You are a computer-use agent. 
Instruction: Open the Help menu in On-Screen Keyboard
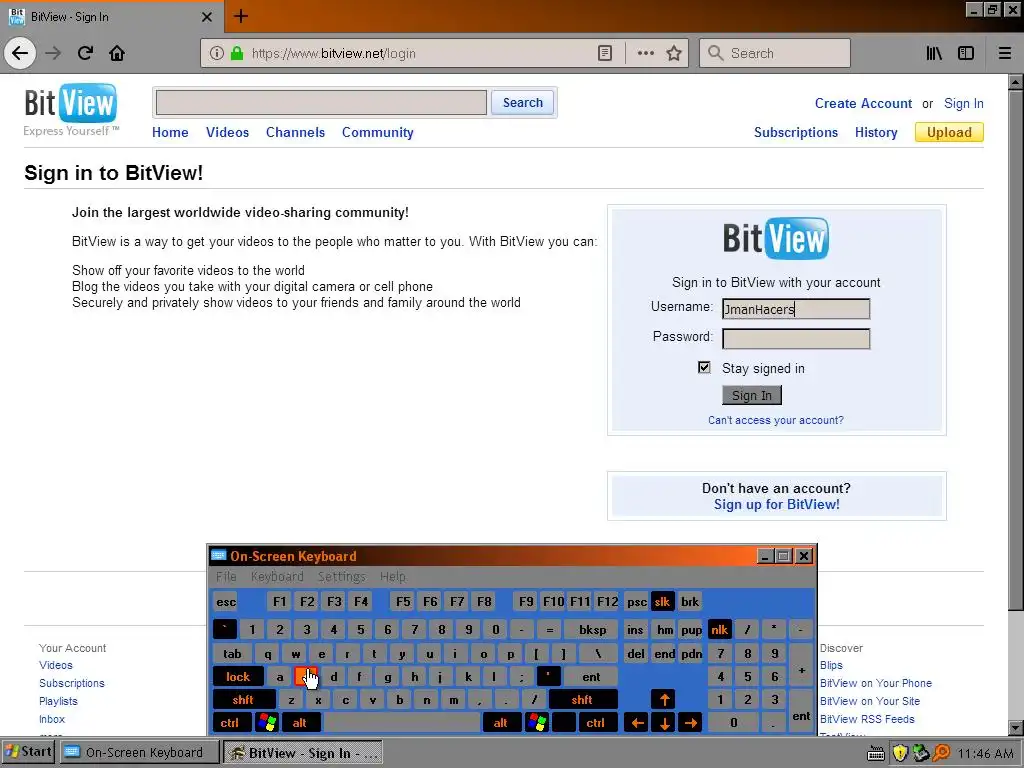tap(392, 577)
